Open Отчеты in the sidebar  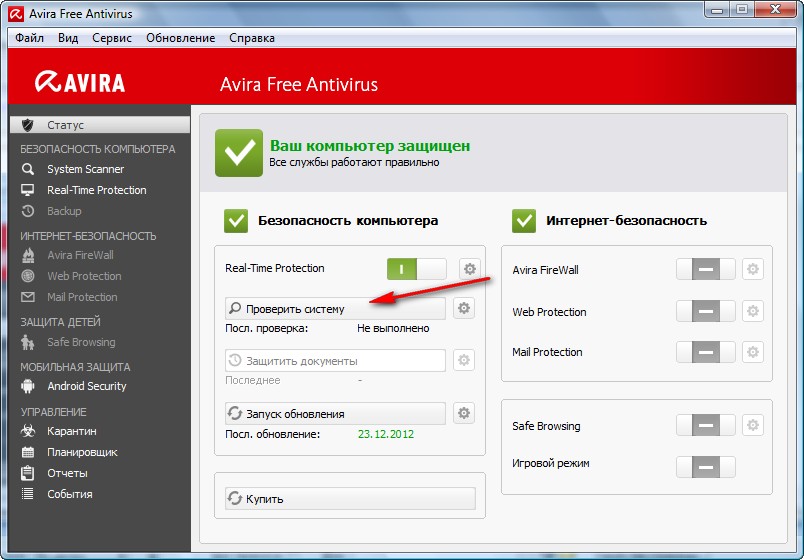[67, 473]
